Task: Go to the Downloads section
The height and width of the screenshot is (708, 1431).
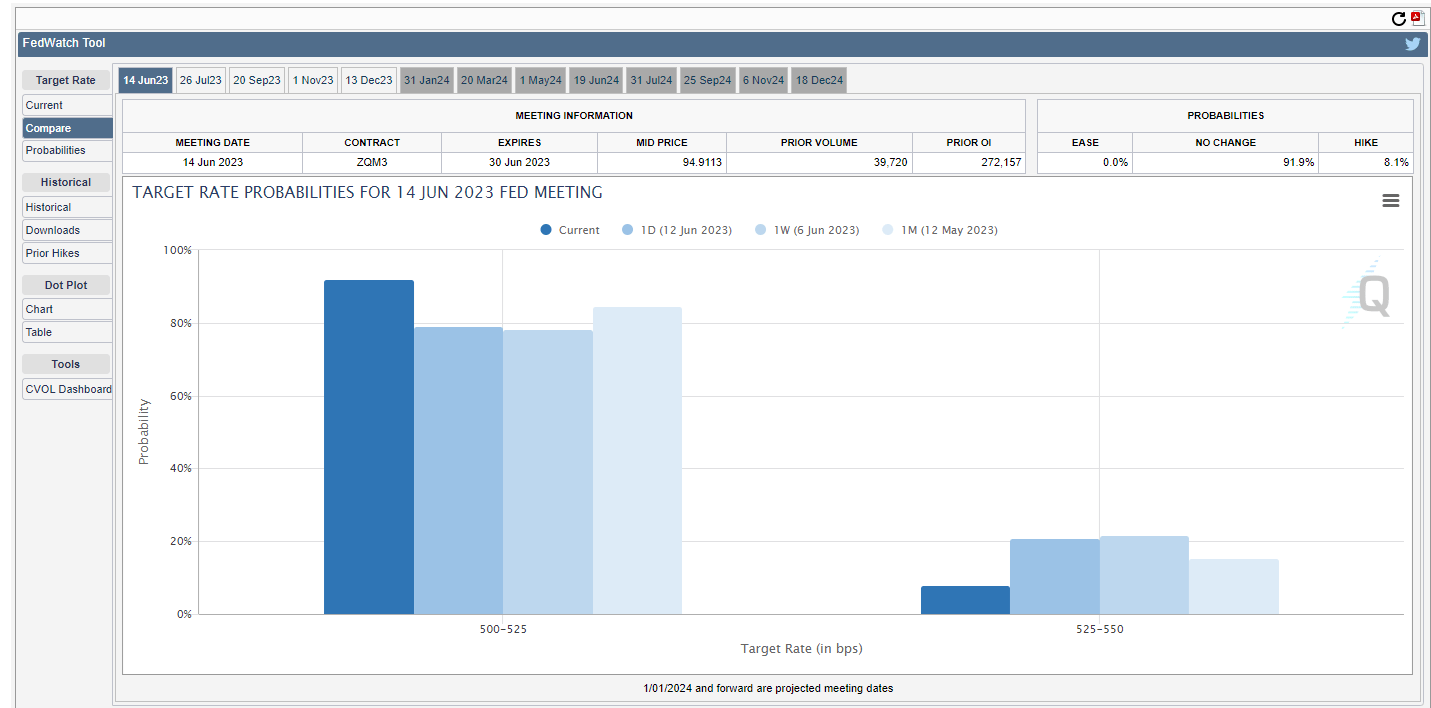Action: (x=67, y=230)
